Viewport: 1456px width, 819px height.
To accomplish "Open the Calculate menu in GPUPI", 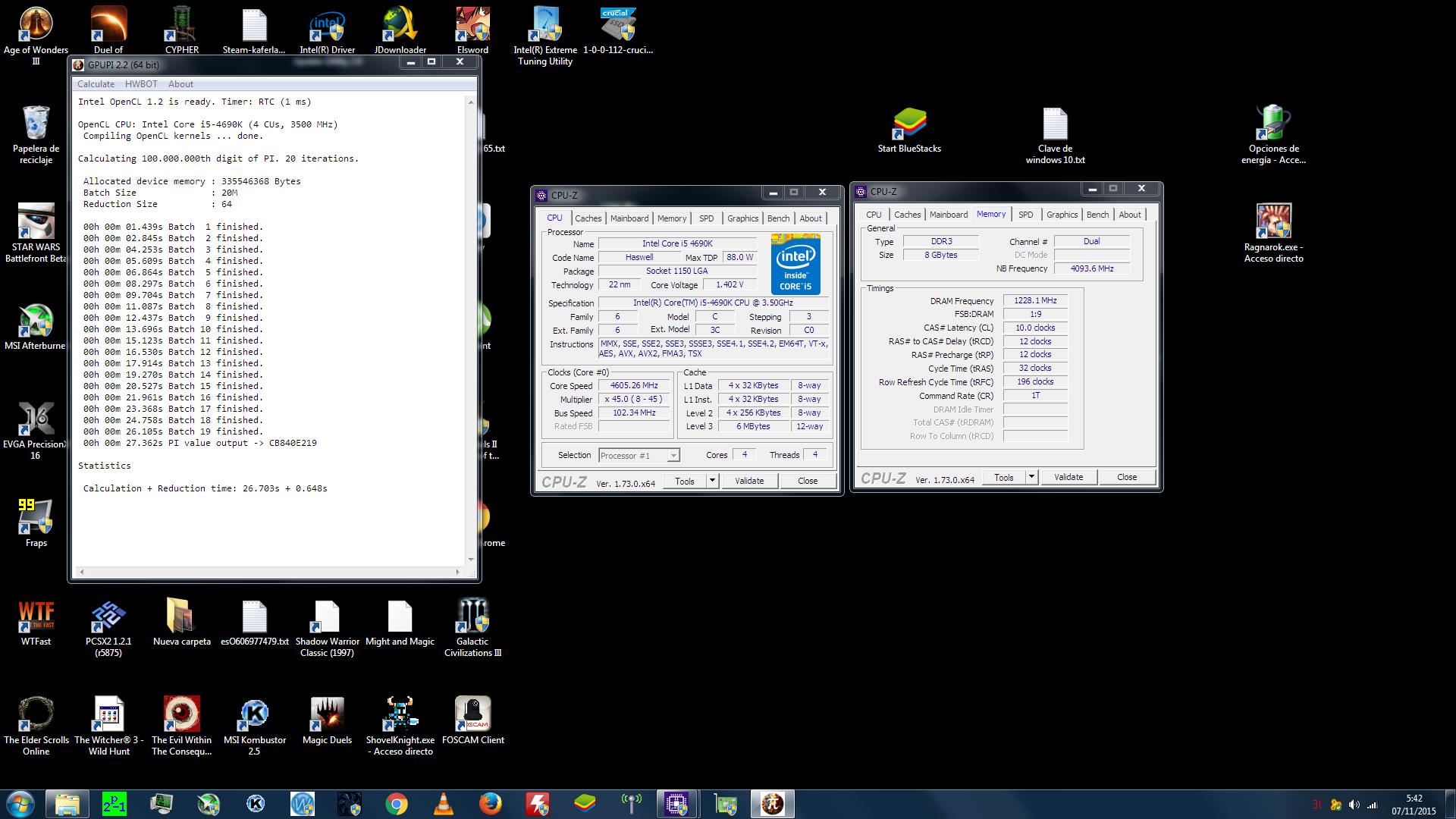I will click(96, 84).
